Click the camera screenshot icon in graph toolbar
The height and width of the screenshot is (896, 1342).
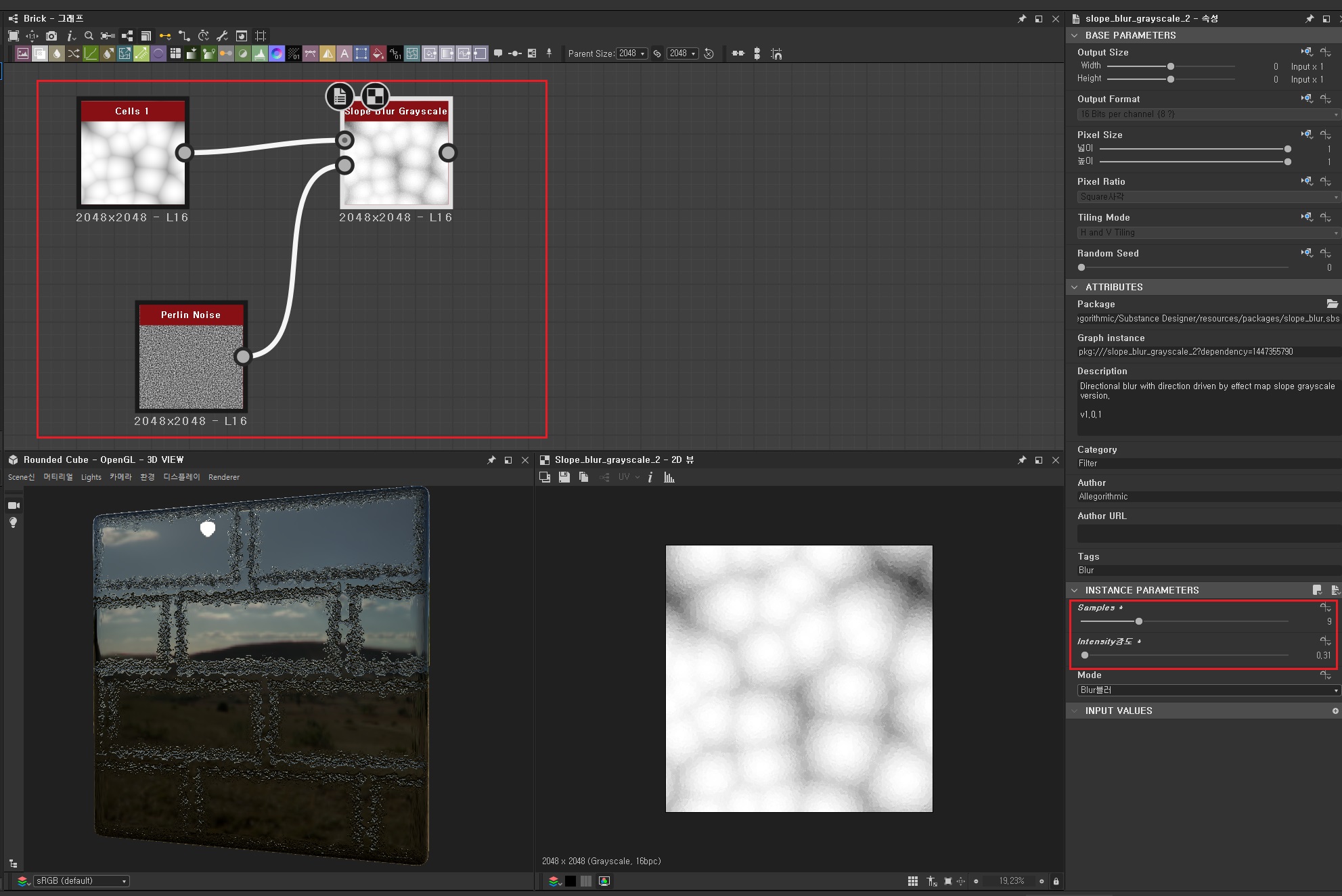pos(51,36)
